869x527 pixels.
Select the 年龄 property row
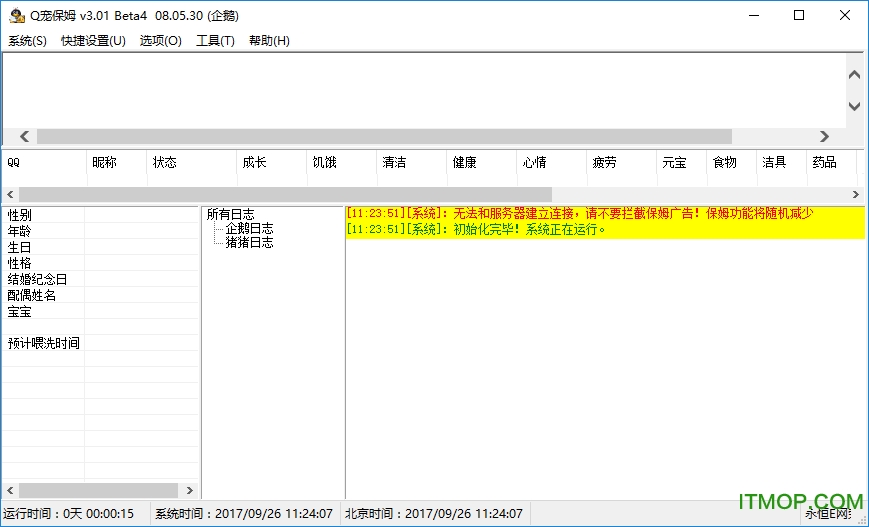coord(100,231)
